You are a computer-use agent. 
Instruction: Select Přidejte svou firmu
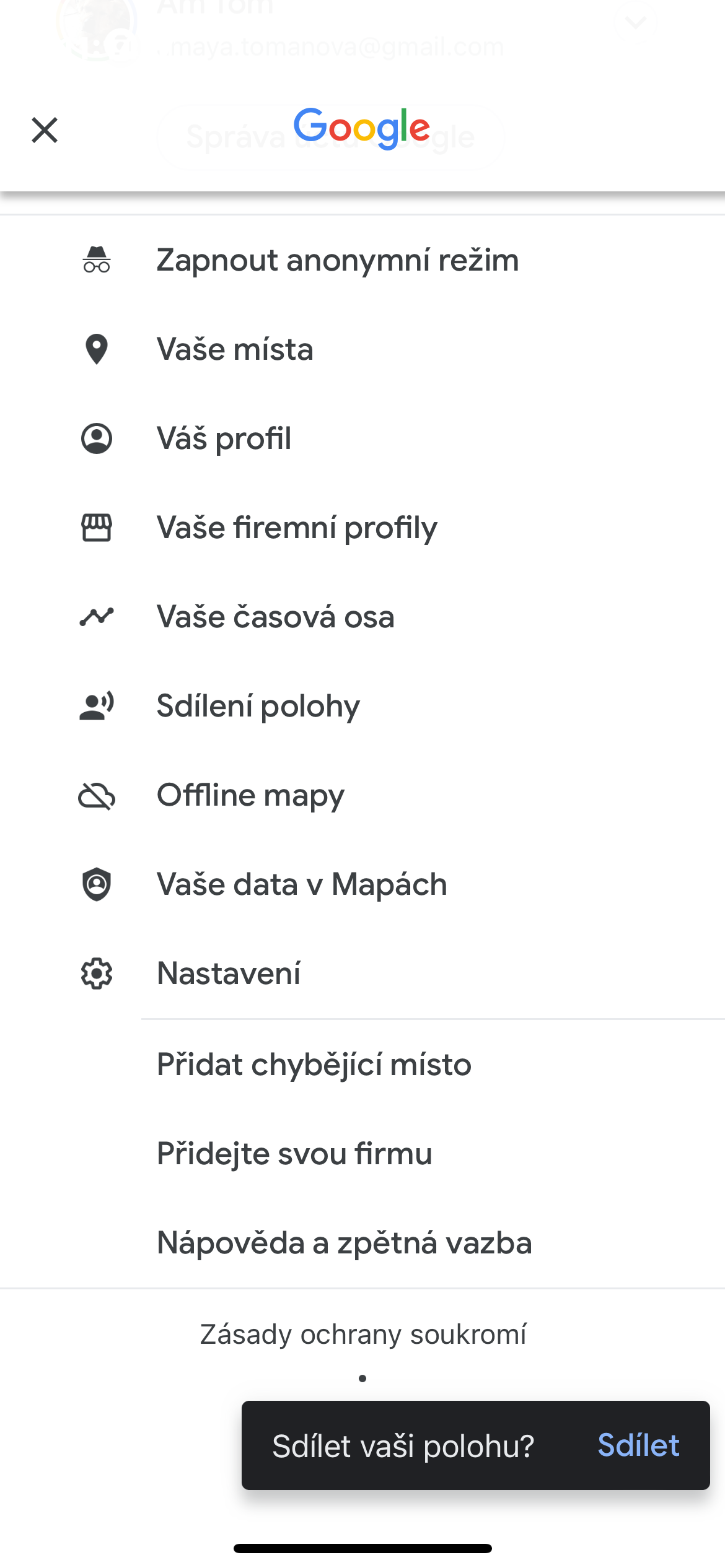(x=294, y=1154)
